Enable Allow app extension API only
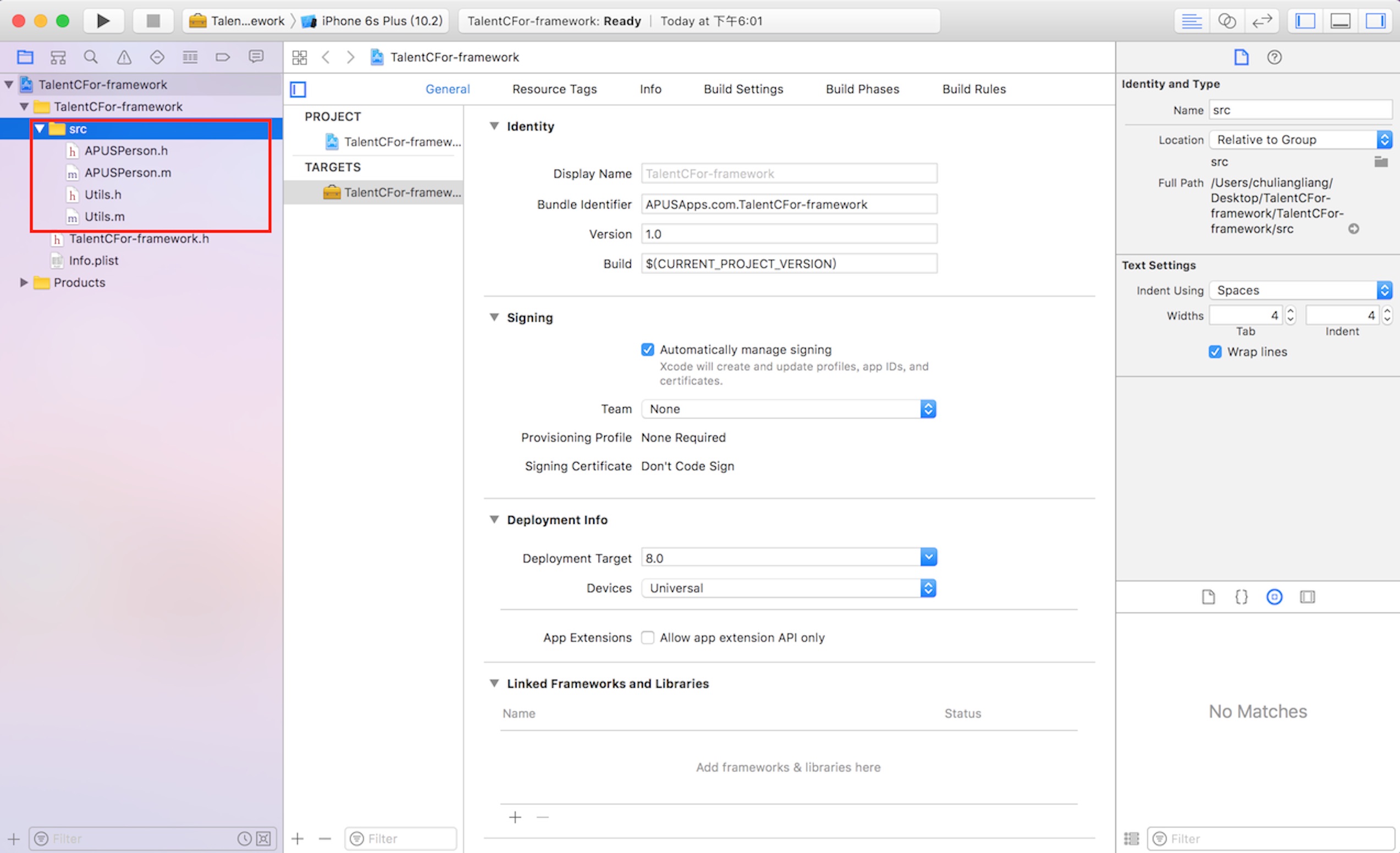This screenshot has height=853, width=1400. 647,637
